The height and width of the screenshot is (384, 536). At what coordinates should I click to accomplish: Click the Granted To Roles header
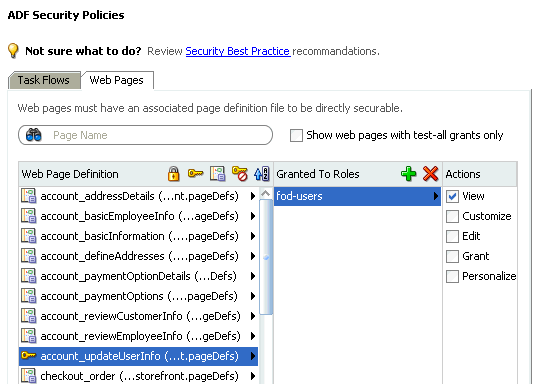pos(318,174)
